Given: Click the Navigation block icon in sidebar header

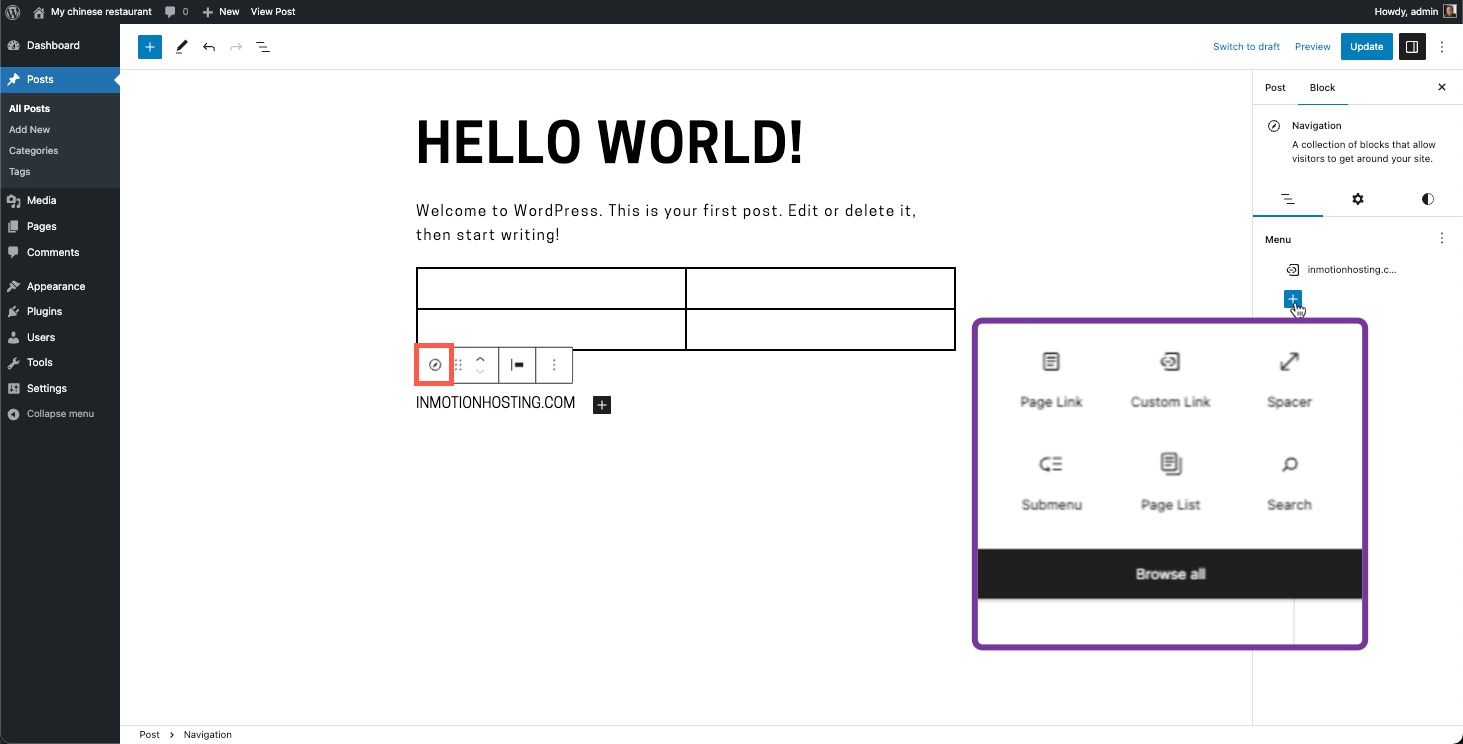Looking at the screenshot, I should [x=1273, y=126].
